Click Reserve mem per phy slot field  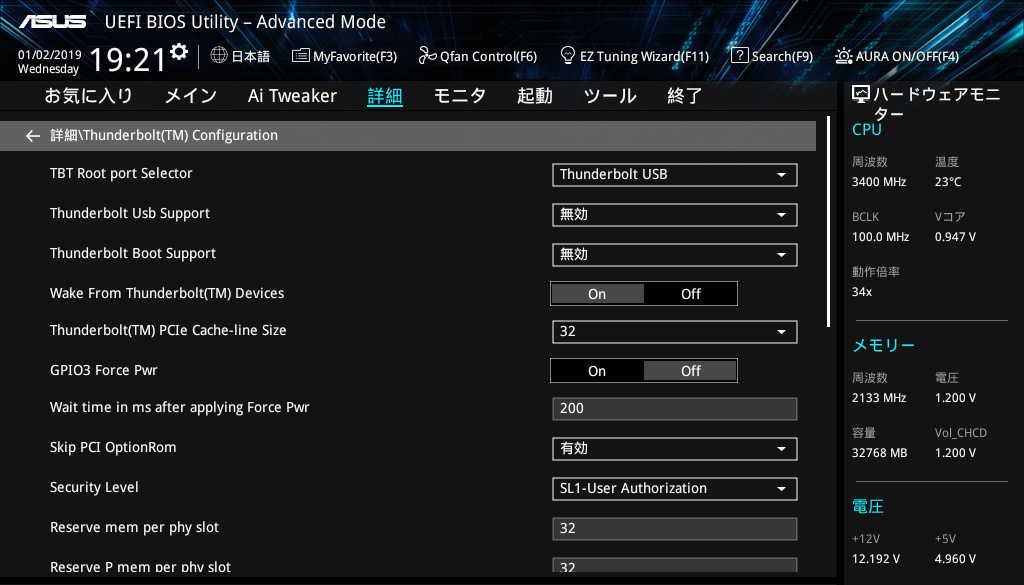coord(675,529)
